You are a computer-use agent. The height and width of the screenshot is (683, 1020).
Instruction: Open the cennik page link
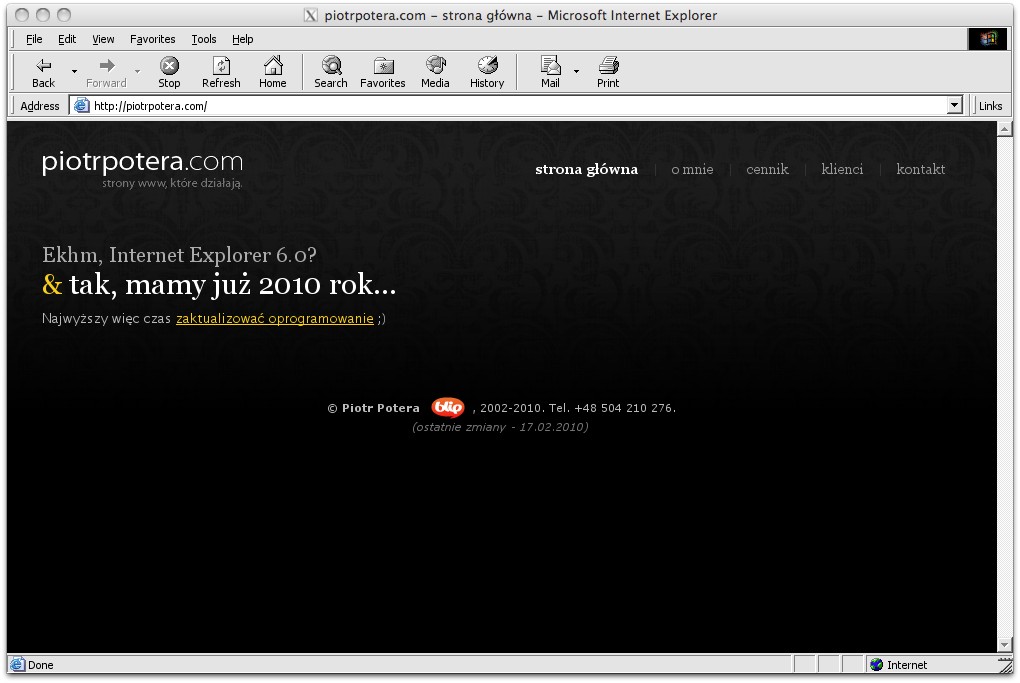pyautogui.click(x=767, y=169)
